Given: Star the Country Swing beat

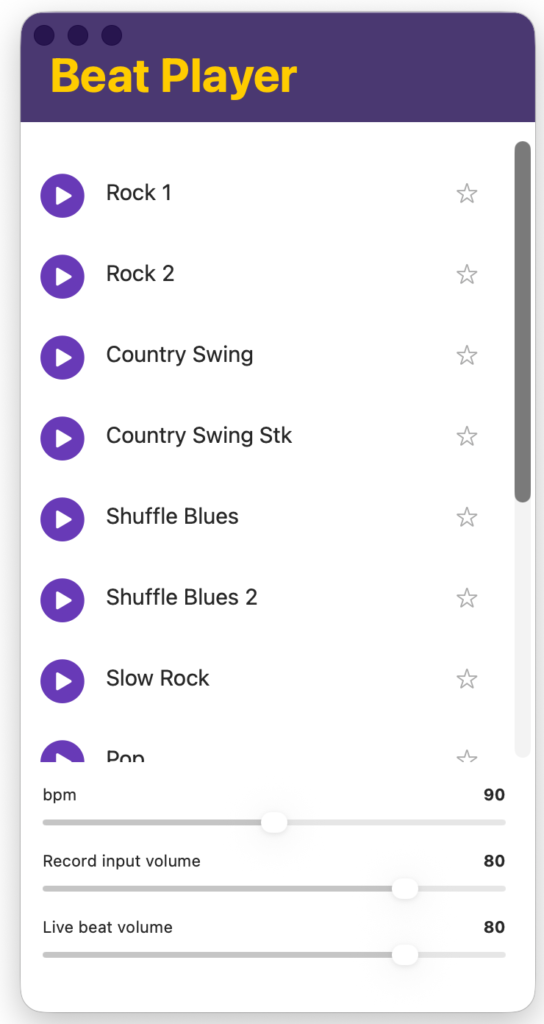Looking at the screenshot, I should coord(466,355).
